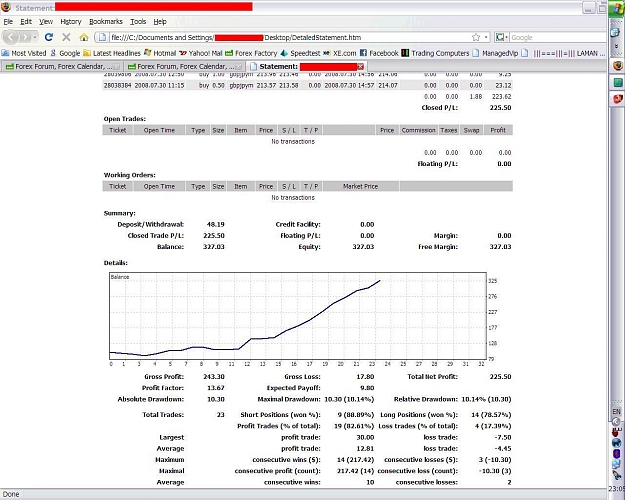Focus the Google search input field
This screenshot has width=625, height=500.
point(558,37)
